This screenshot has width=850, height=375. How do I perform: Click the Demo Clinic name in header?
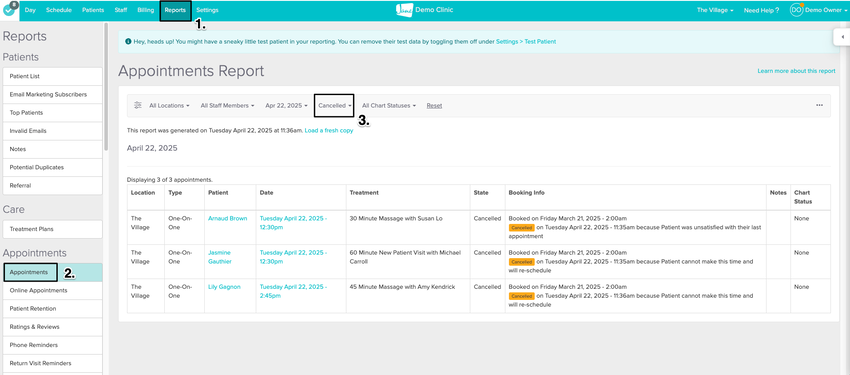point(434,10)
